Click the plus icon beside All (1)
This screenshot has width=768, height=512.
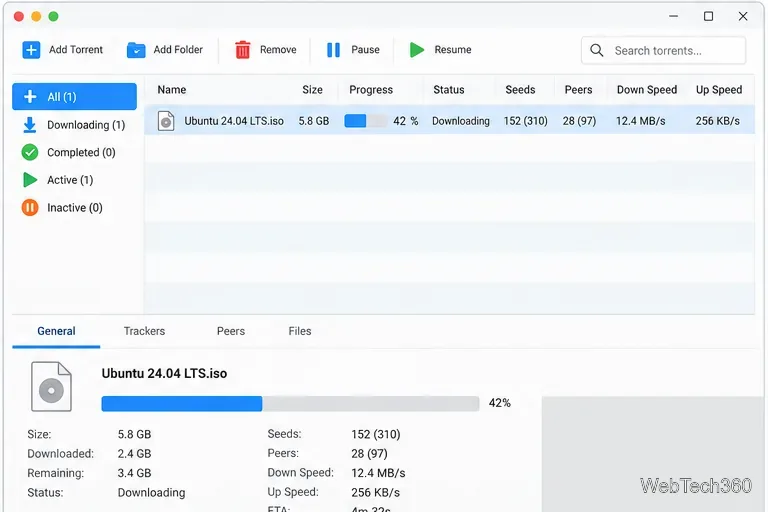coord(30,97)
